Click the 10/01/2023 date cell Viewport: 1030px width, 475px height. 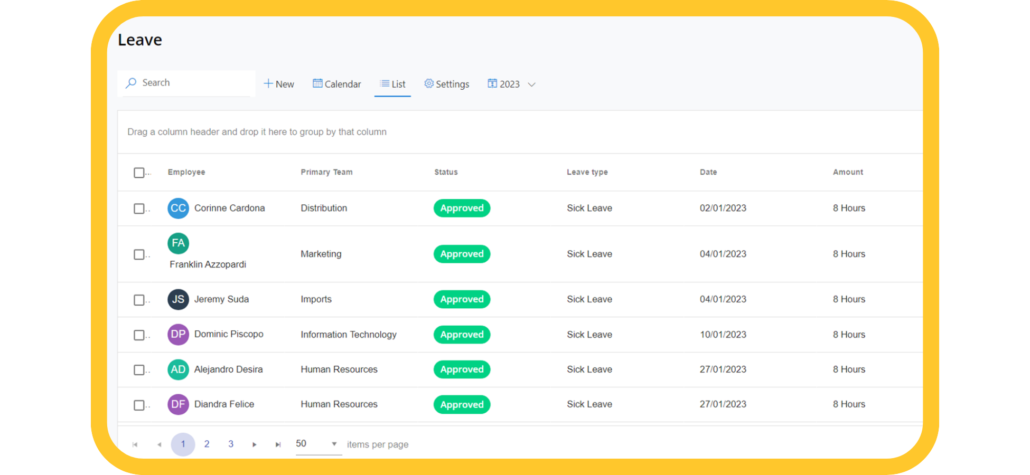pyautogui.click(x=723, y=335)
